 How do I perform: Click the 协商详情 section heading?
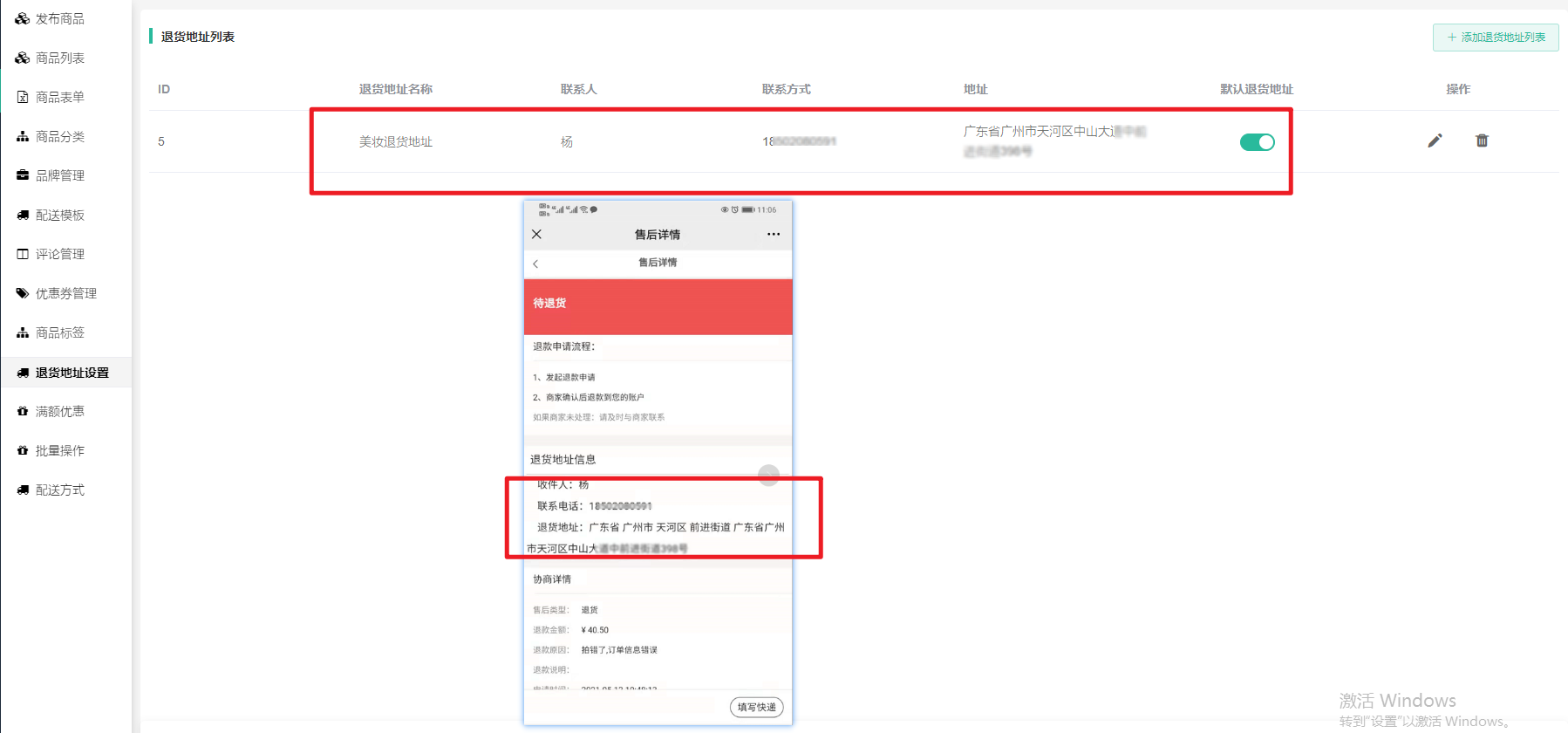point(552,579)
